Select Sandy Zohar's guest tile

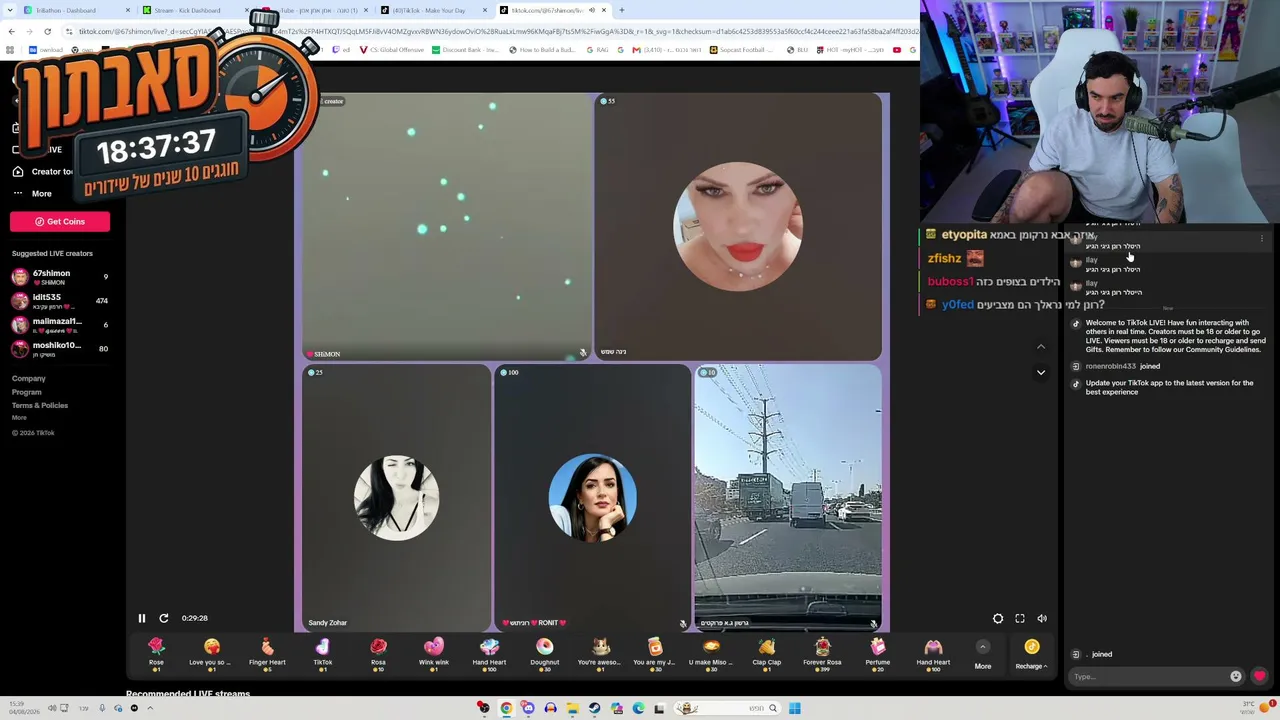click(396, 498)
